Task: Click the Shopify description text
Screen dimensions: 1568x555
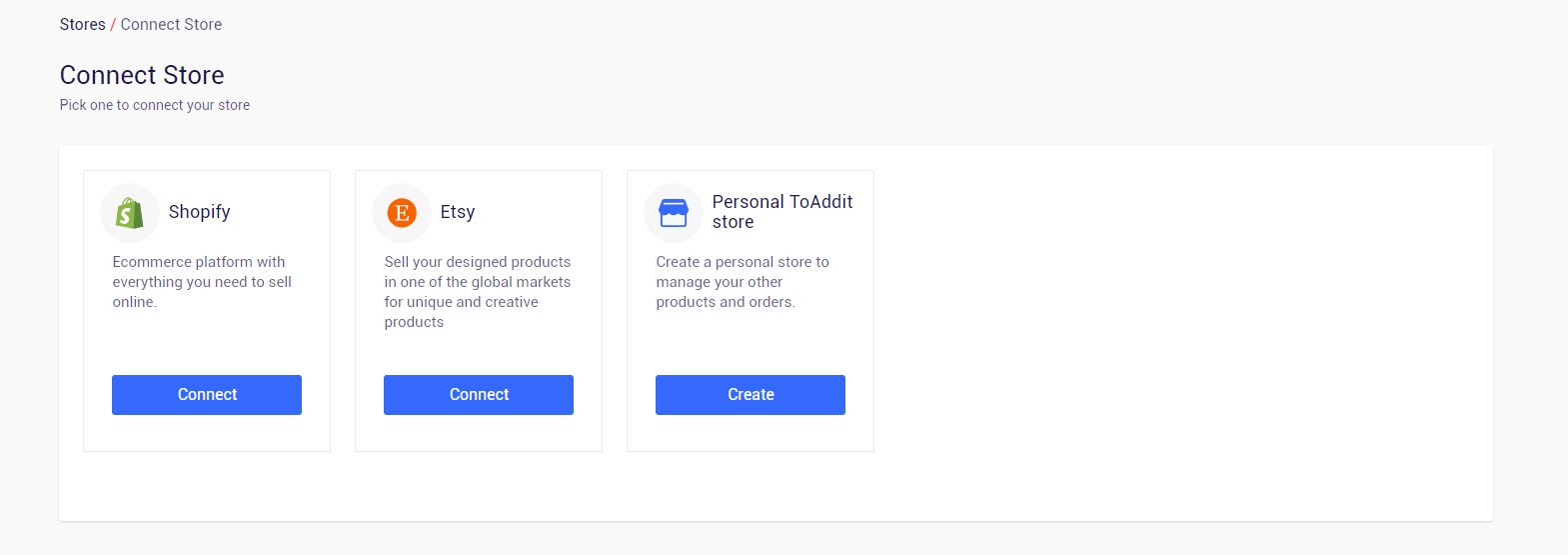Action: point(202,282)
